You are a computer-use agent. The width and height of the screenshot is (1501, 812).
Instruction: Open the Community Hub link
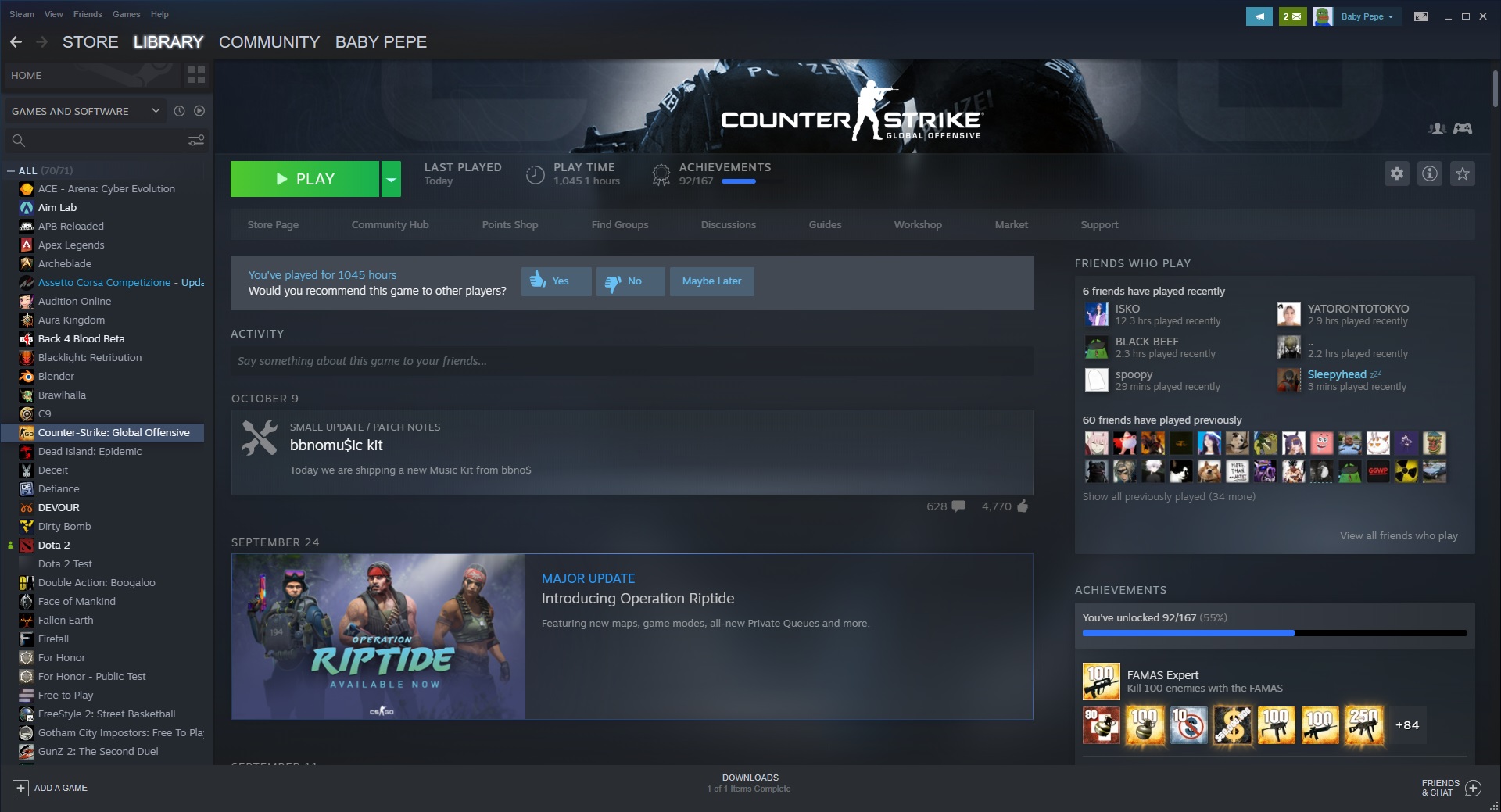point(390,225)
